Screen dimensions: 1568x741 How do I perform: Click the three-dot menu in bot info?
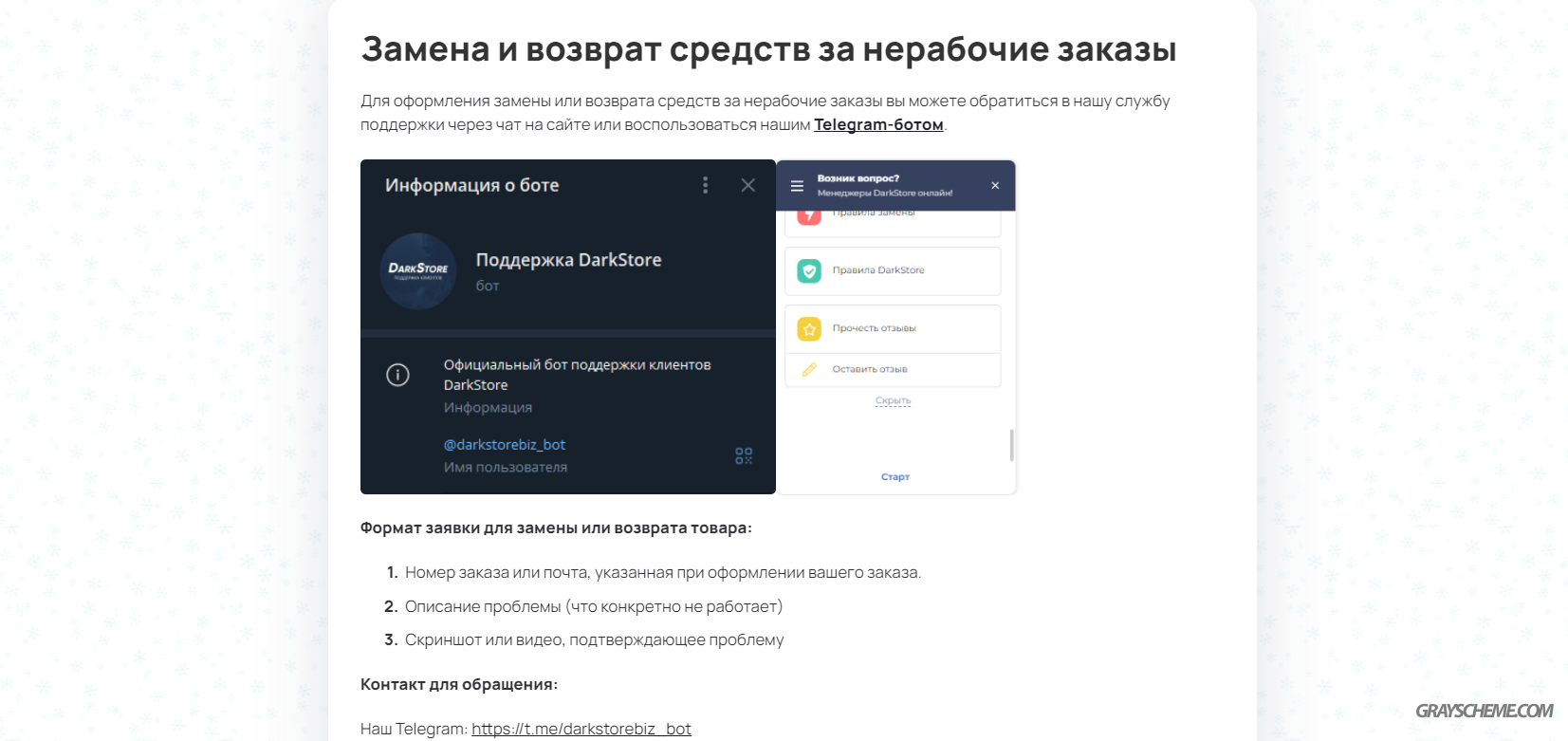pyautogui.click(x=705, y=185)
